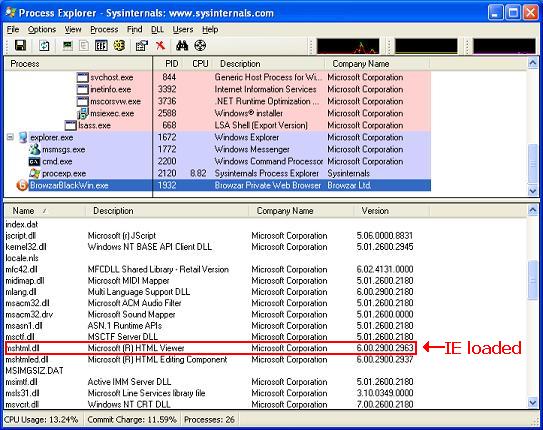Image resolution: width=543 pixels, height=430 pixels.
Task: Click the Commit Charge: 11.59% status entry
Action: [132, 420]
